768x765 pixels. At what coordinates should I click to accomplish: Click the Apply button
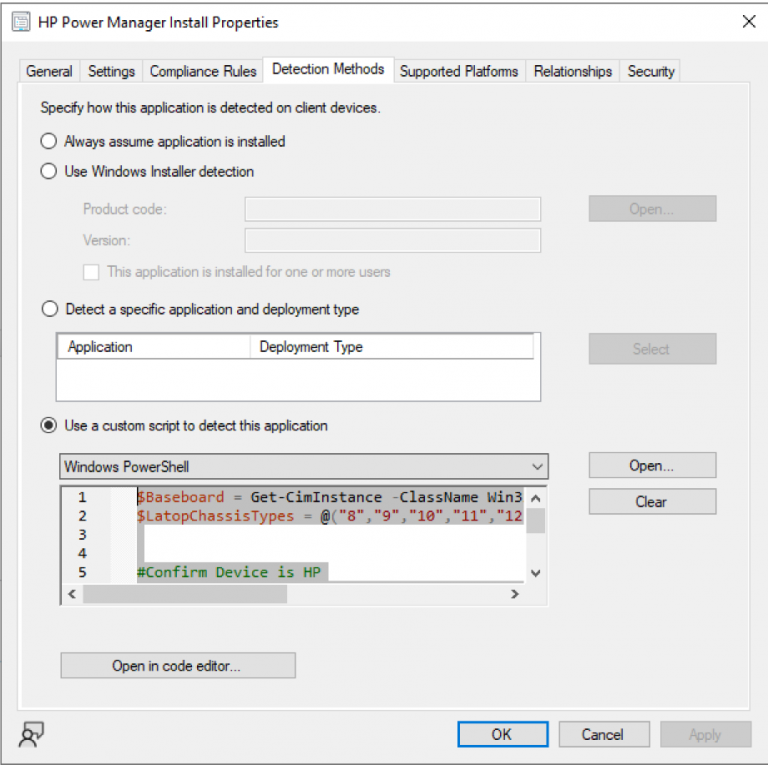[x=705, y=734]
